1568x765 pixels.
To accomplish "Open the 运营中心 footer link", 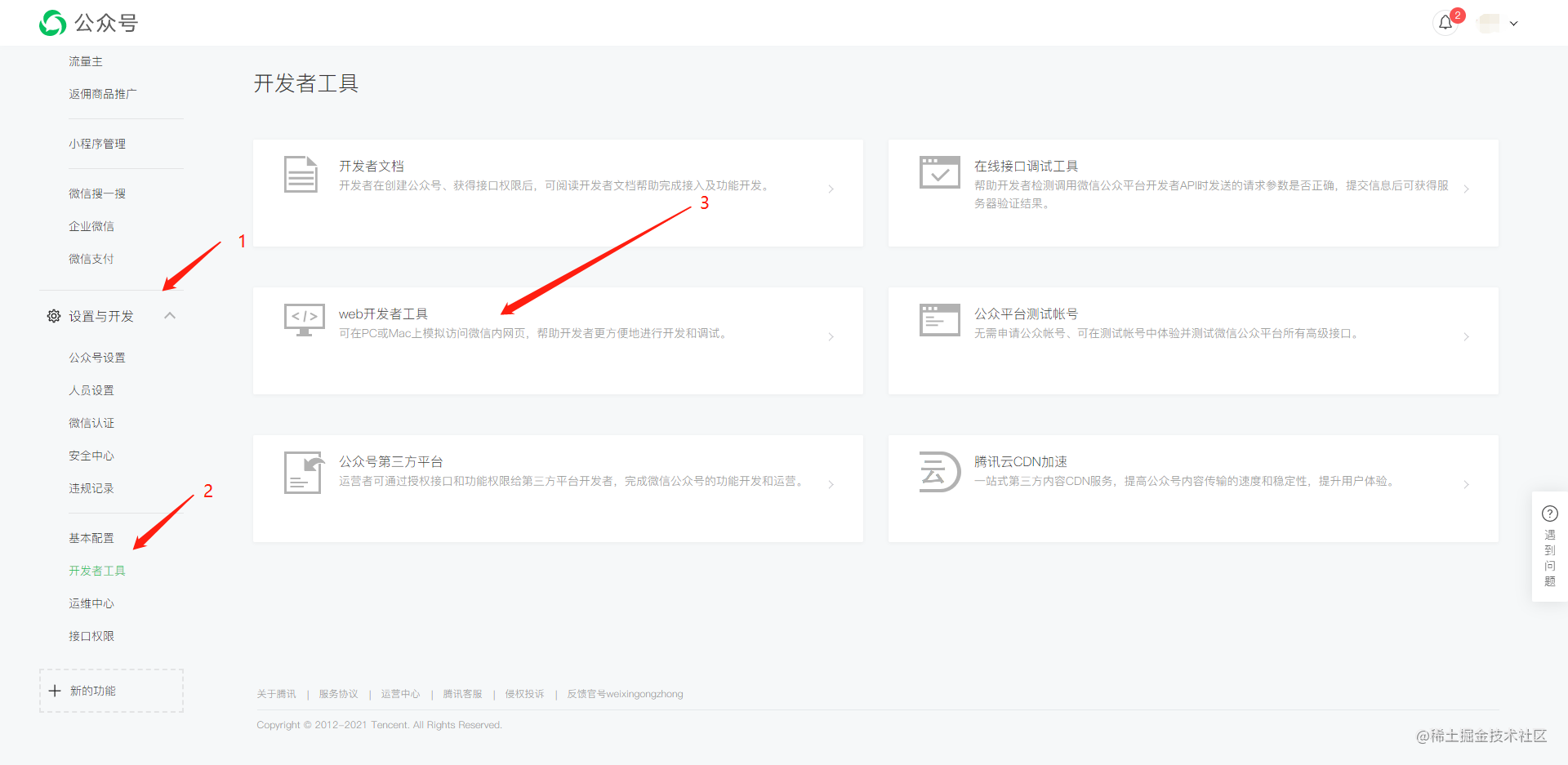I will 400,694.
